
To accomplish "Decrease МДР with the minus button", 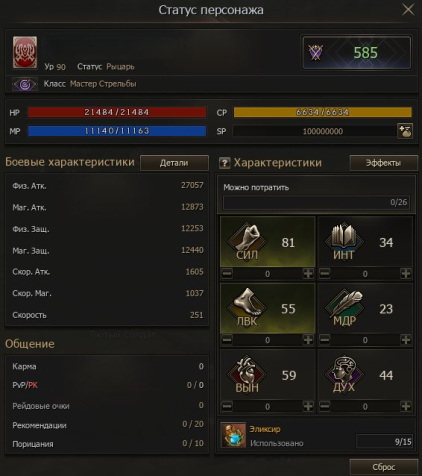I will [x=325, y=340].
